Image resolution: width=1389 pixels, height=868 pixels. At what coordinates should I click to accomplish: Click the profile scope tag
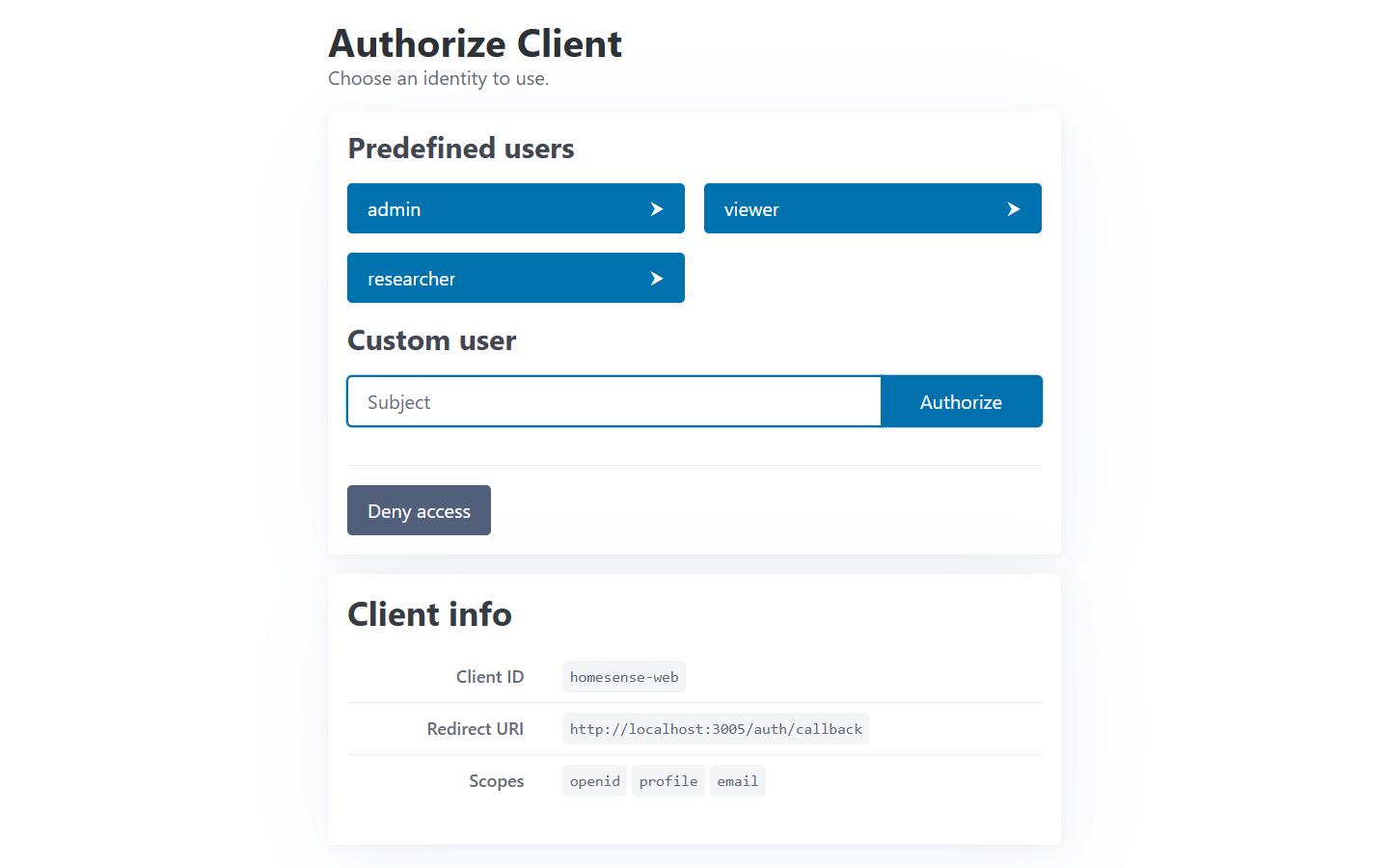click(668, 781)
